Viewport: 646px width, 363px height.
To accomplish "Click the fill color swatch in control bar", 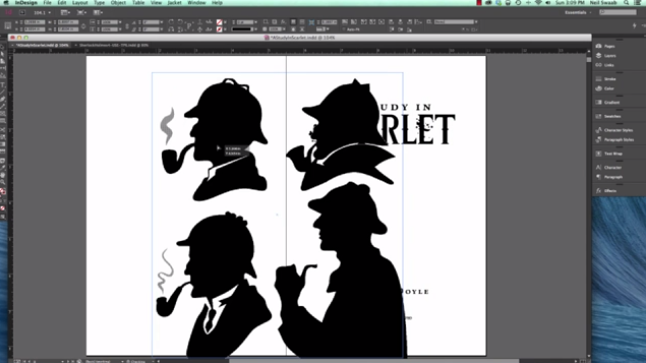I will tap(220, 22).
